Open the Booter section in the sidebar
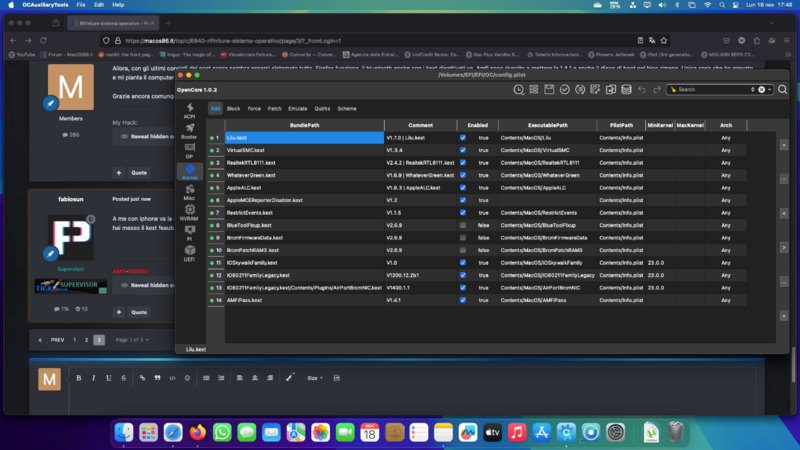Screen dimensions: 800x450 189,131
